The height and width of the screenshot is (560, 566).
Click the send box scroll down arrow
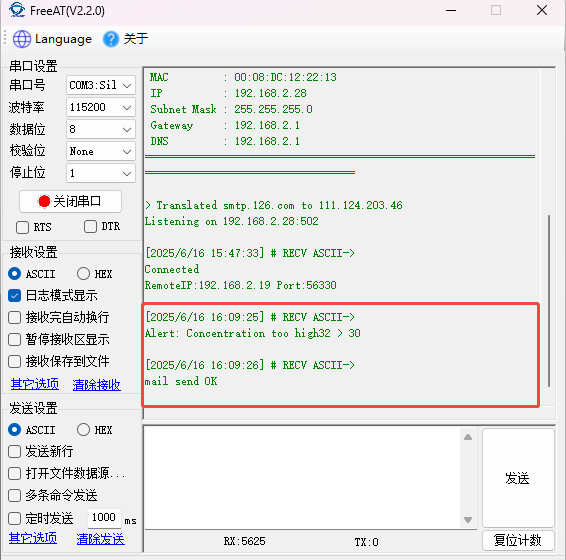click(468, 520)
